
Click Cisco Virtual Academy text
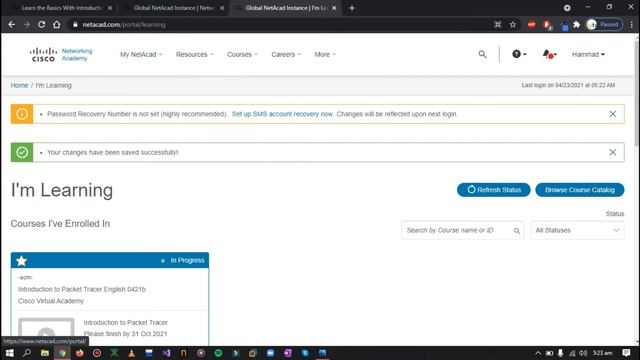[51, 301]
